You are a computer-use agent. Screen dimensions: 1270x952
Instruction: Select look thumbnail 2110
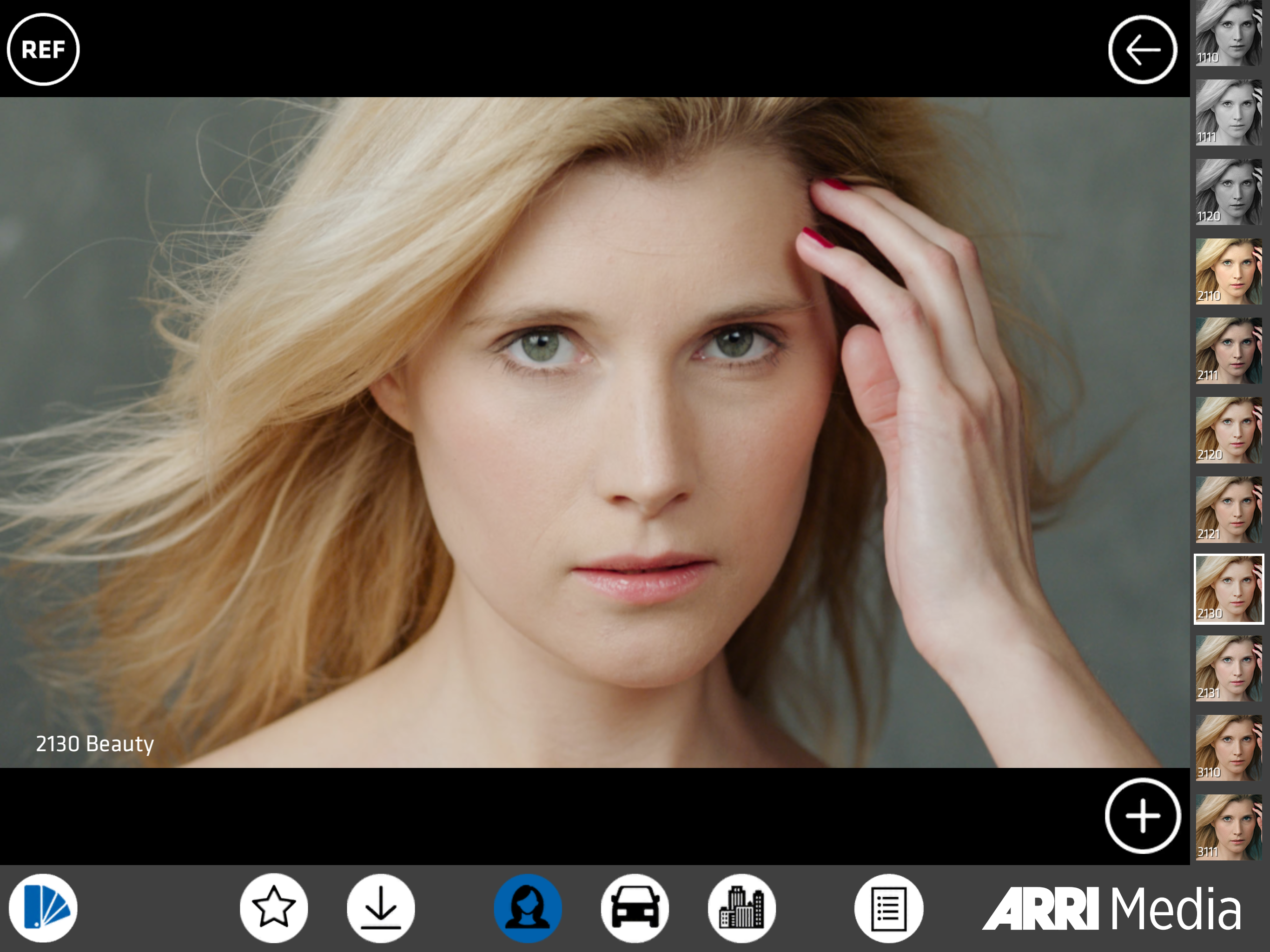tap(1229, 271)
